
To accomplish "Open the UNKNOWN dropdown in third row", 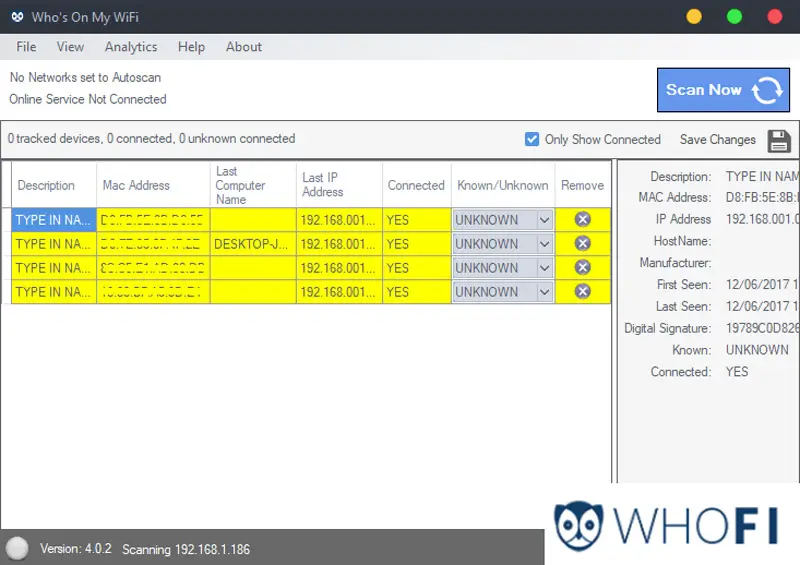I will (x=503, y=268).
